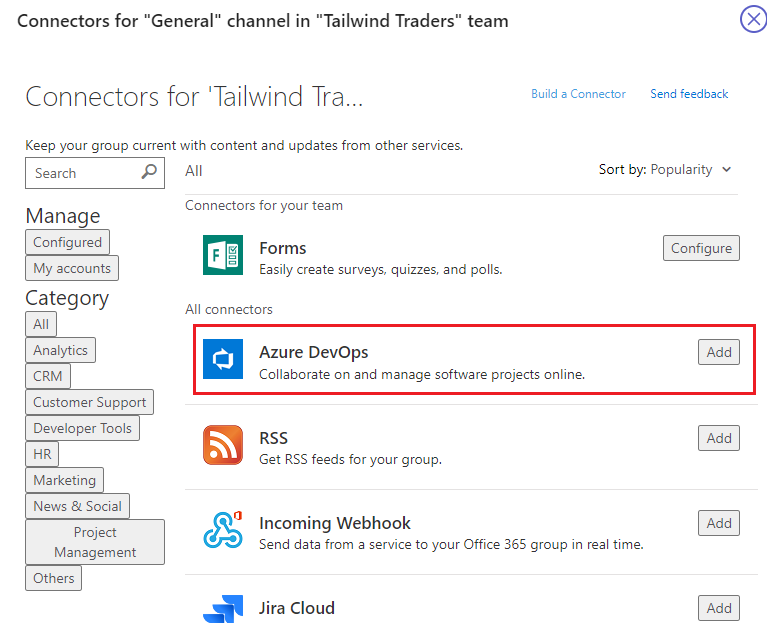Filter by News & Social category

click(77, 506)
